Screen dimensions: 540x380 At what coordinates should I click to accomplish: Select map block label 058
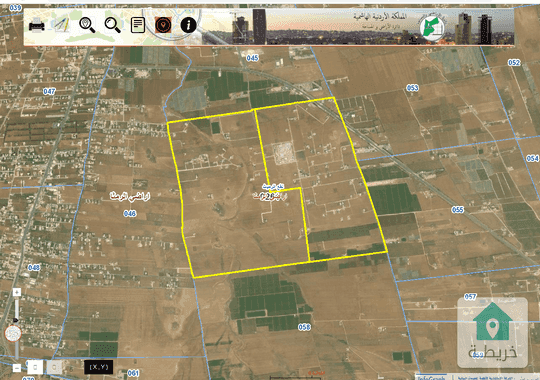pyautogui.click(x=304, y=327)
